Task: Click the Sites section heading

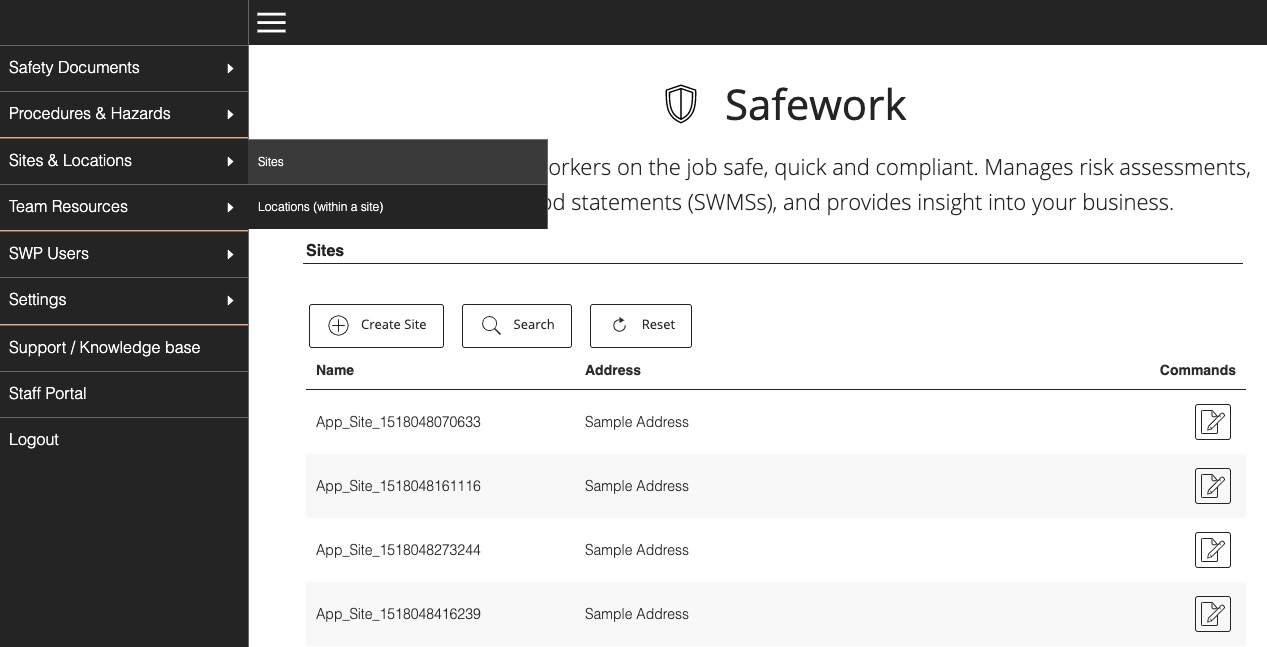Action: [325, 251]
